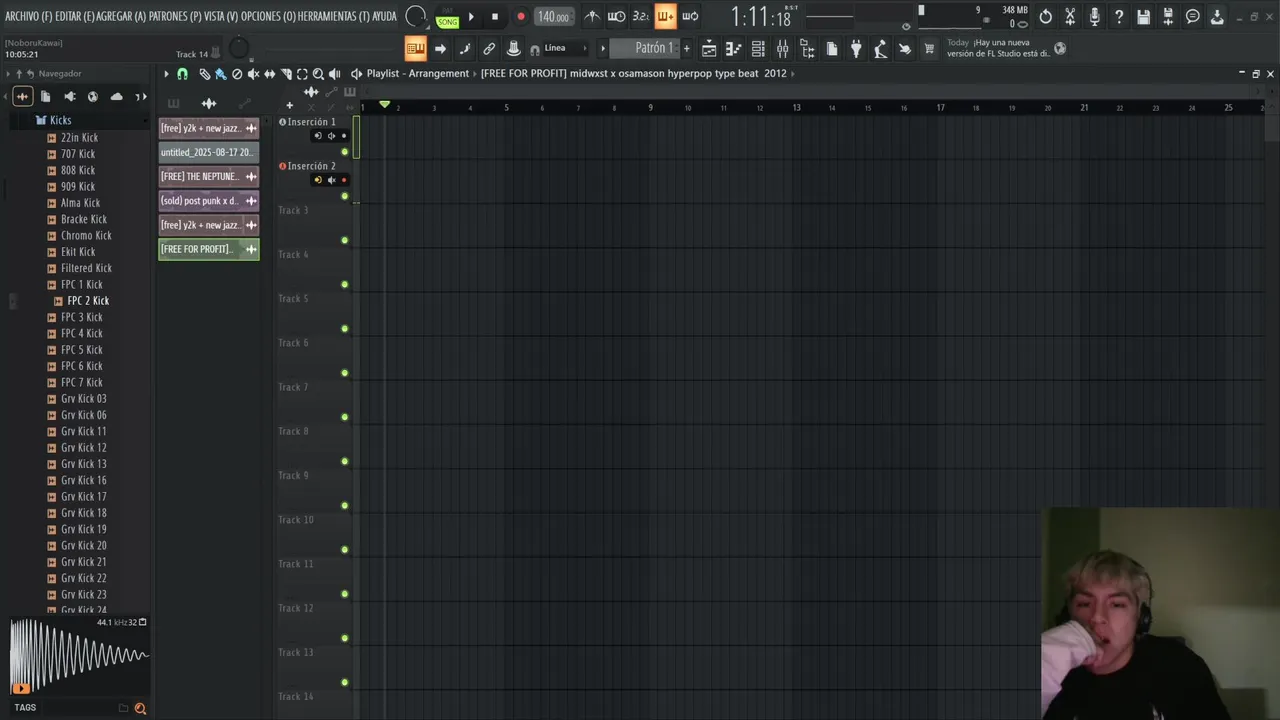This screenshot has width=1280, height=720.
Task: Open browser search magnifier icon
Action: point(140,708)
